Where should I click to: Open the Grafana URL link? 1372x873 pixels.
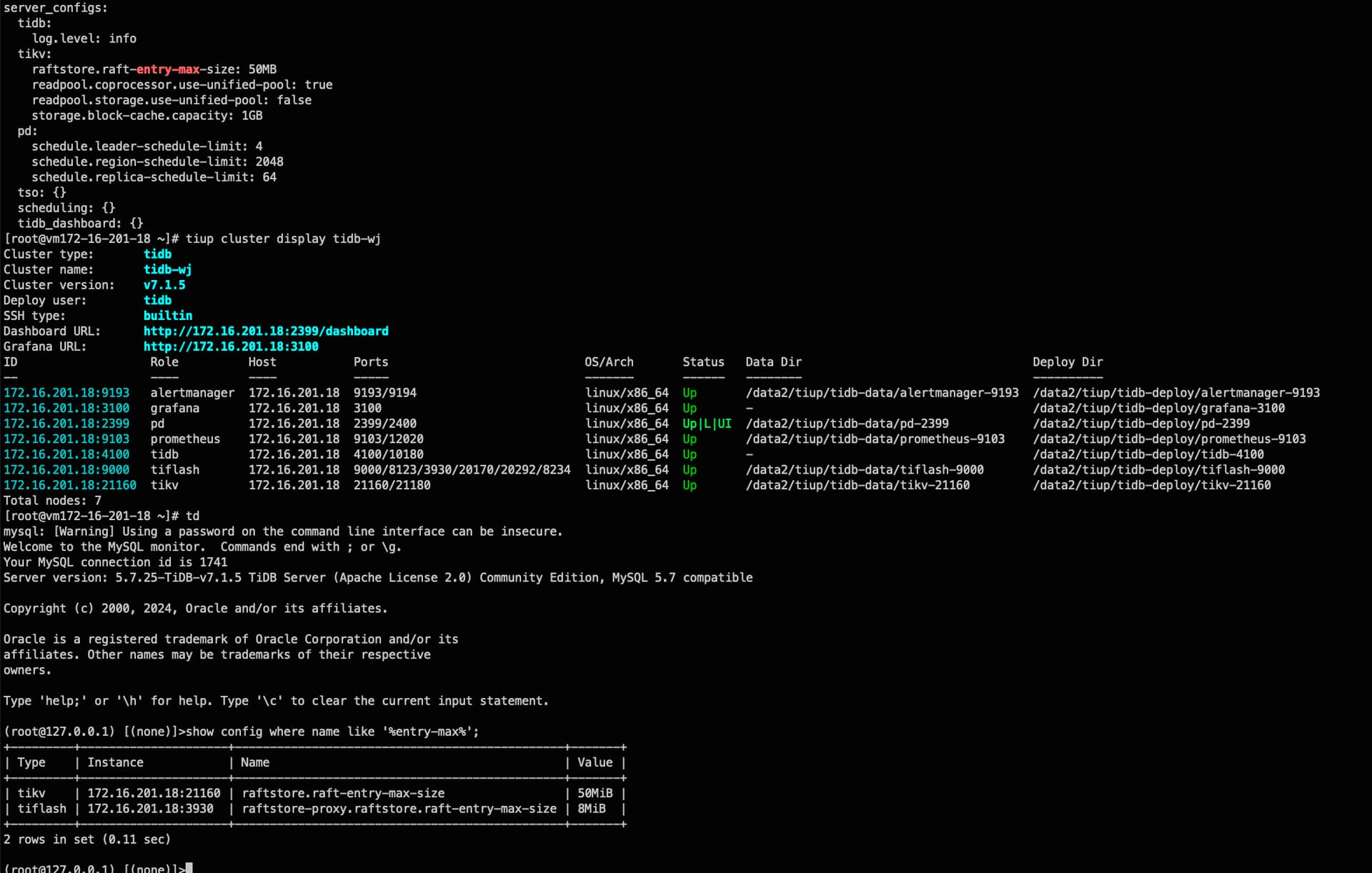click(231, 346)
